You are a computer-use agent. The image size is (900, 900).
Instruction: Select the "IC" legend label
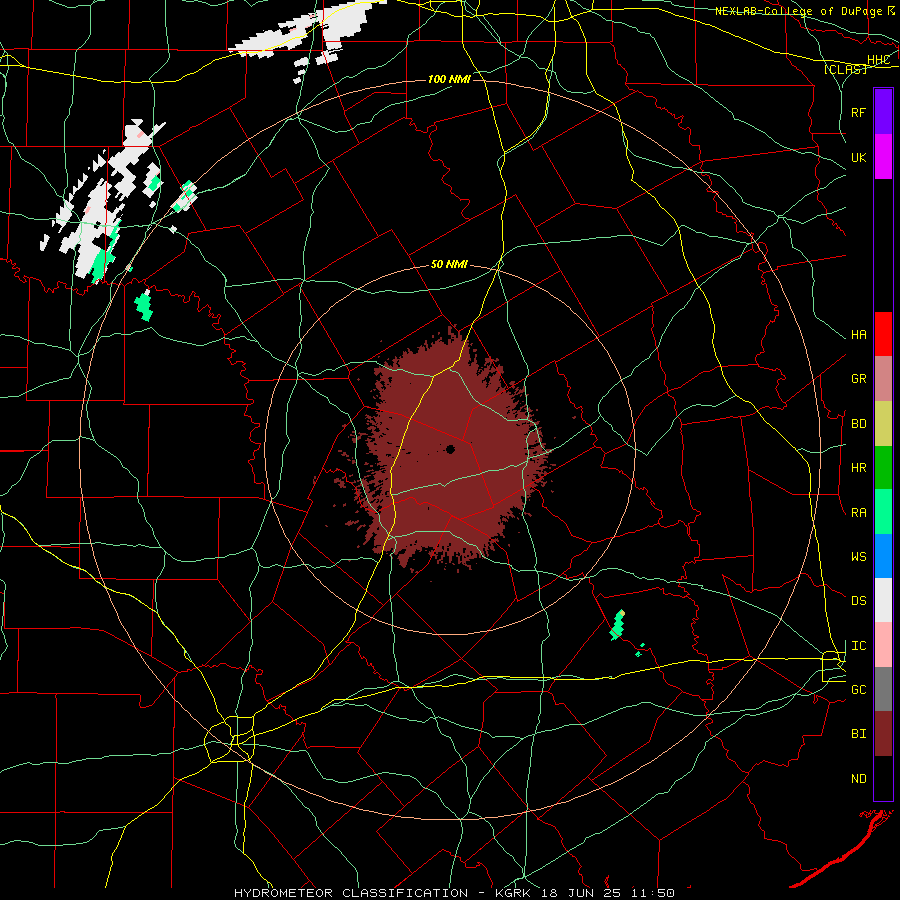coord(858,646)
